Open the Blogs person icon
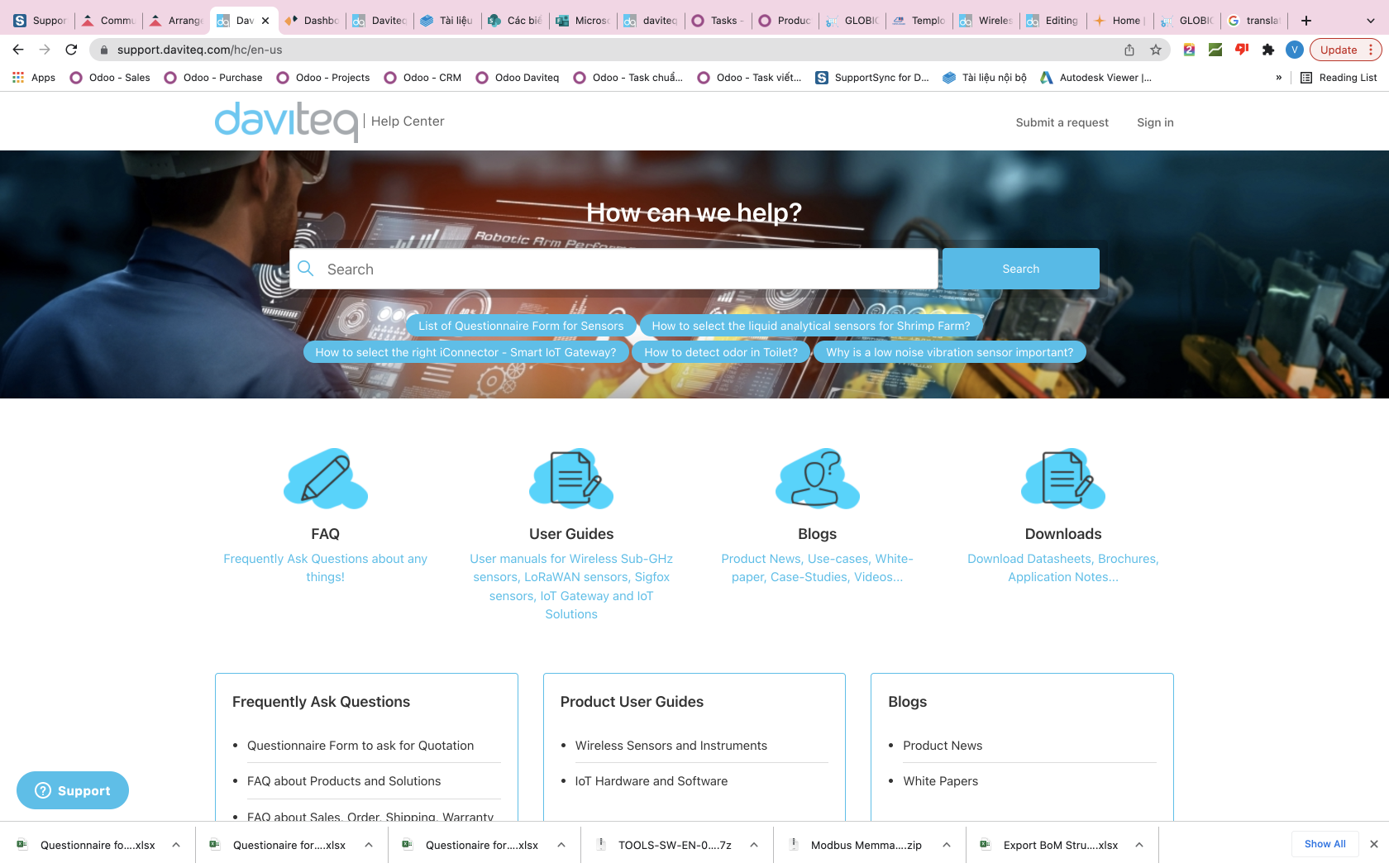This screenshot has width=1389, height=868. [818, 479]
